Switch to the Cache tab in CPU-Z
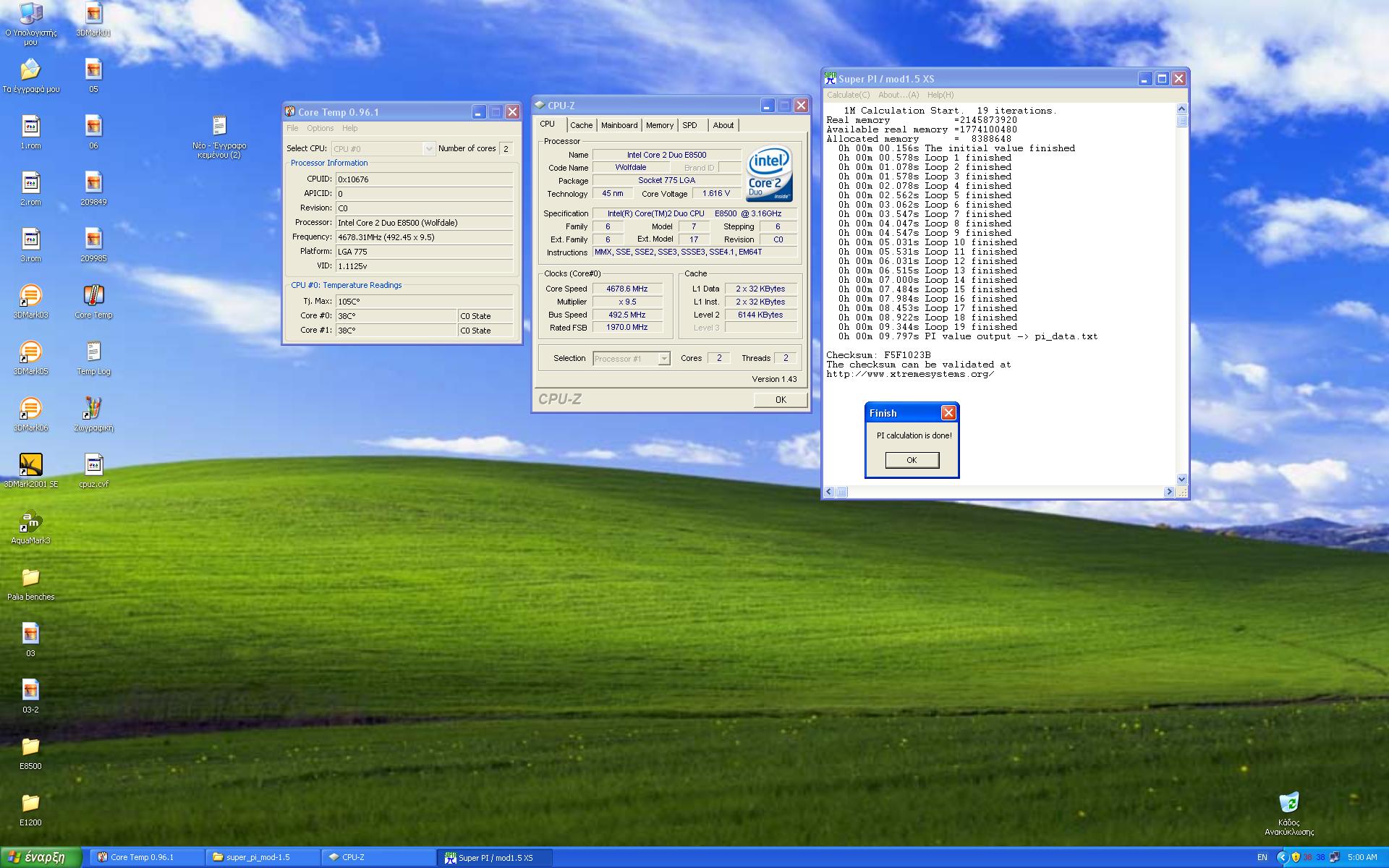This screenshot has height=868, width=1389. [581, 125]
